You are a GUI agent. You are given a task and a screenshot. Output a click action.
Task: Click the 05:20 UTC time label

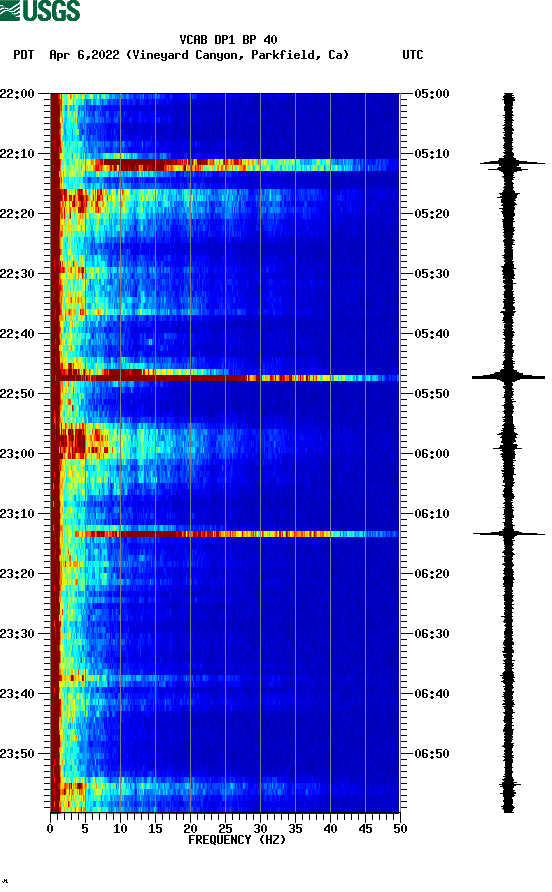(432, 214)
